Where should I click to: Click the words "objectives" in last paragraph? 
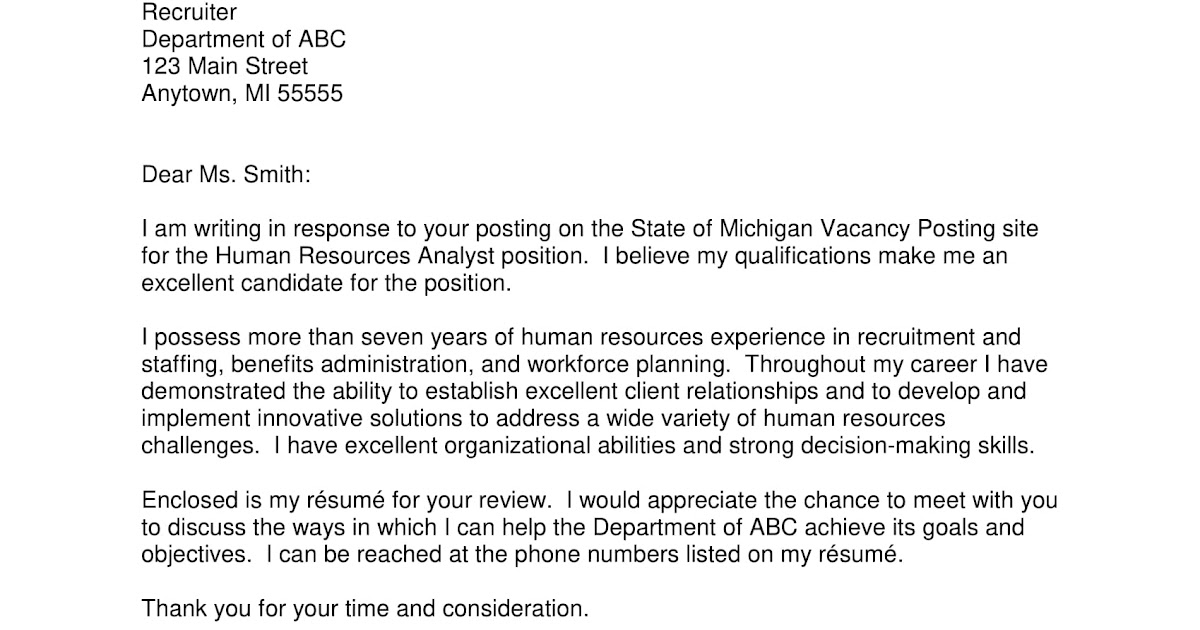195,554
